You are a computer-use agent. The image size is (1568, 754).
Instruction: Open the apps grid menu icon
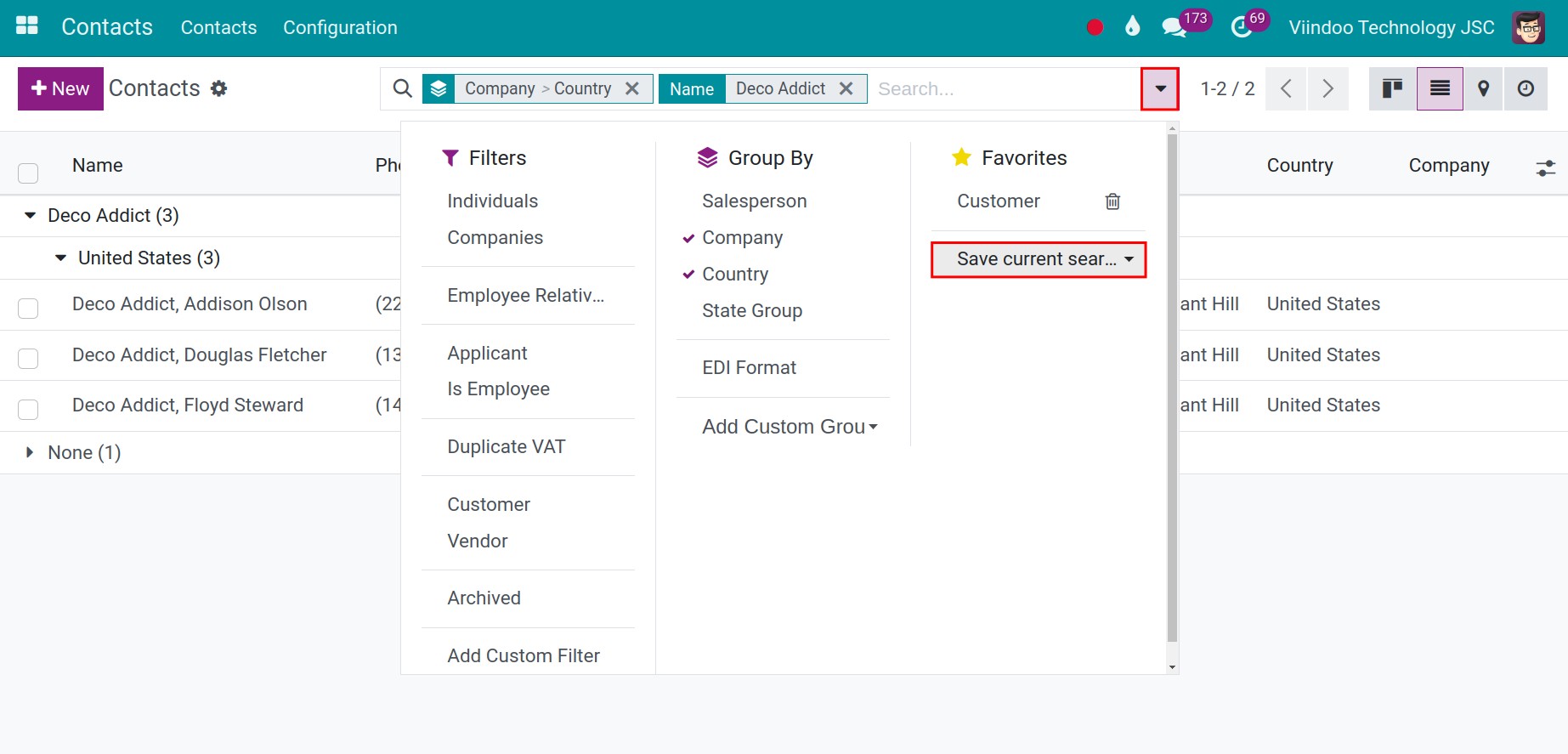click(27, 26)
